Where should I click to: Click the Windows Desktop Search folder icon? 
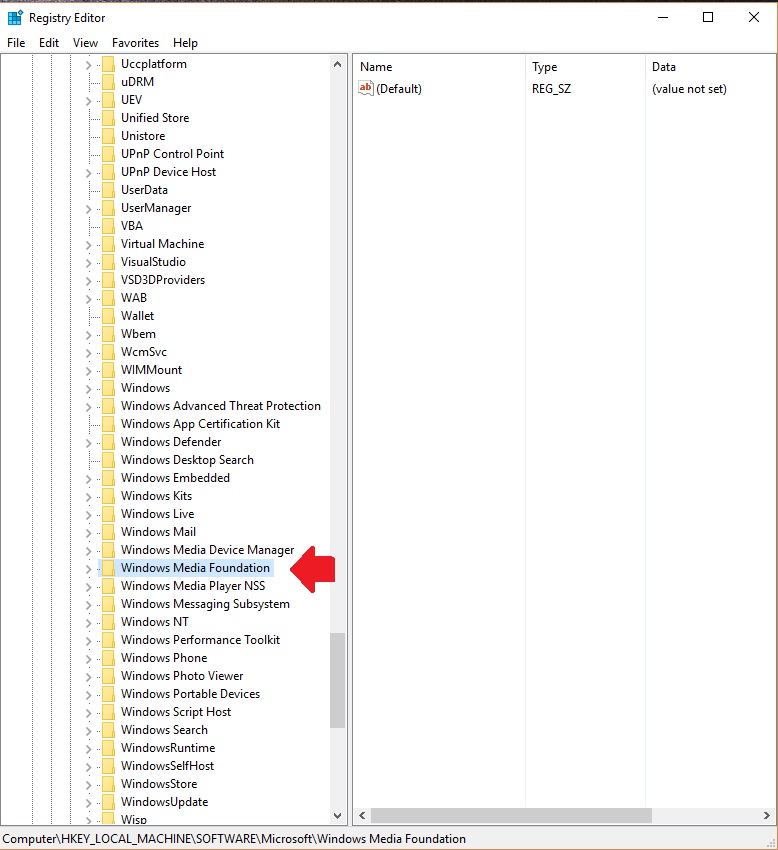click(x=108, y=460)
